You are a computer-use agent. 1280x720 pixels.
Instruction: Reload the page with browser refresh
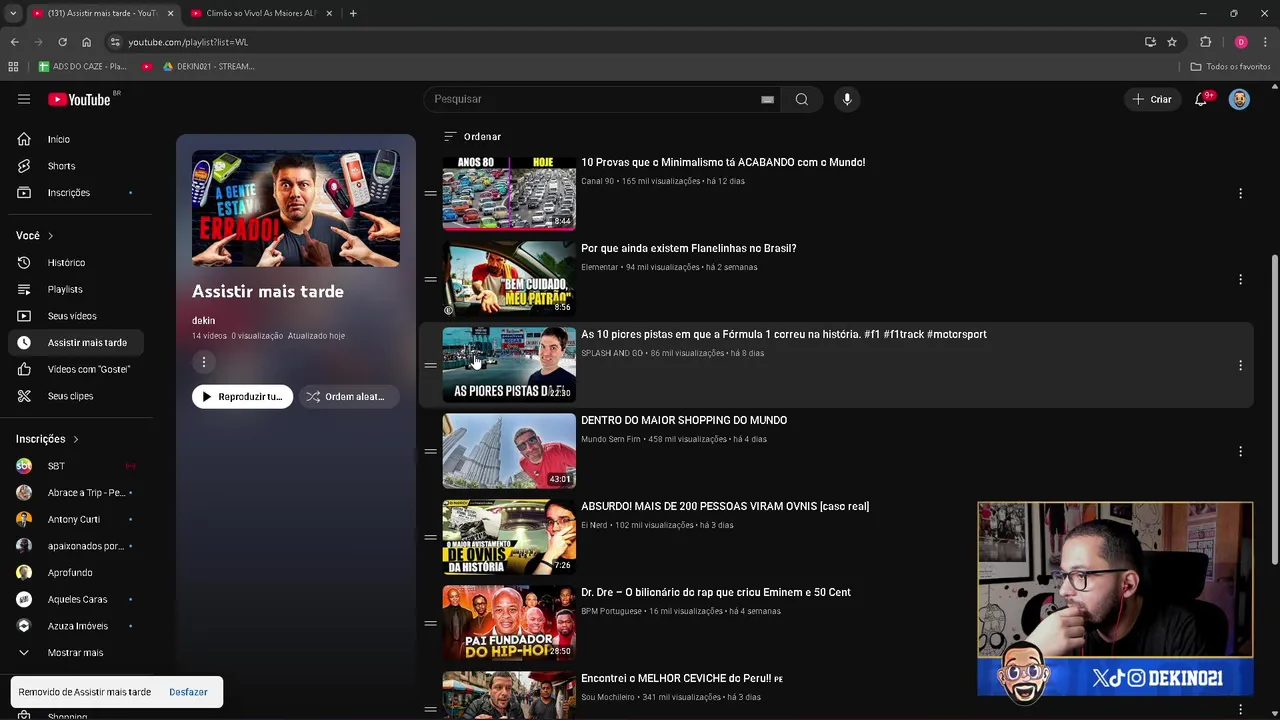tap(62, 42)
